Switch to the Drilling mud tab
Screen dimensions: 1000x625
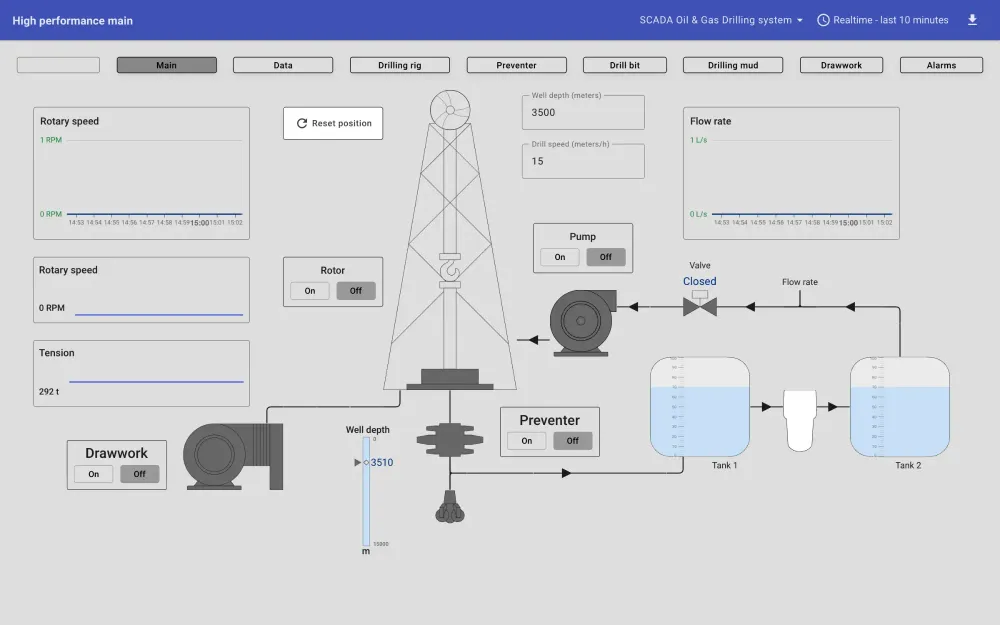[733, 65]
